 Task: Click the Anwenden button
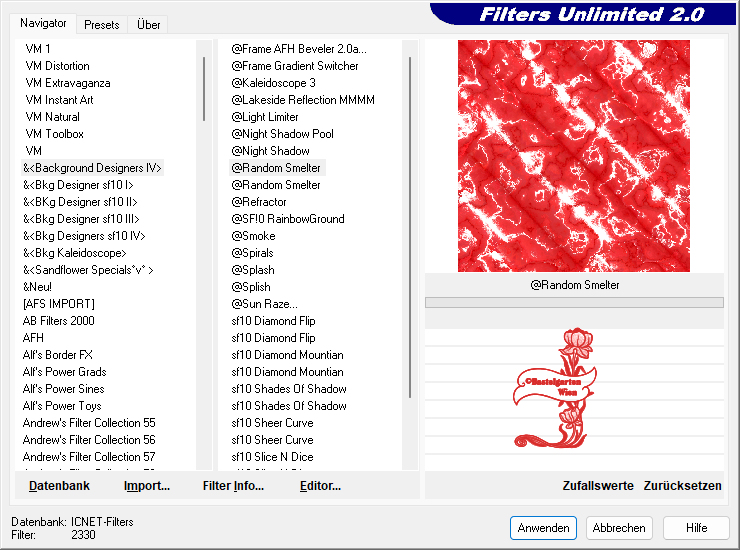[543, 528]
